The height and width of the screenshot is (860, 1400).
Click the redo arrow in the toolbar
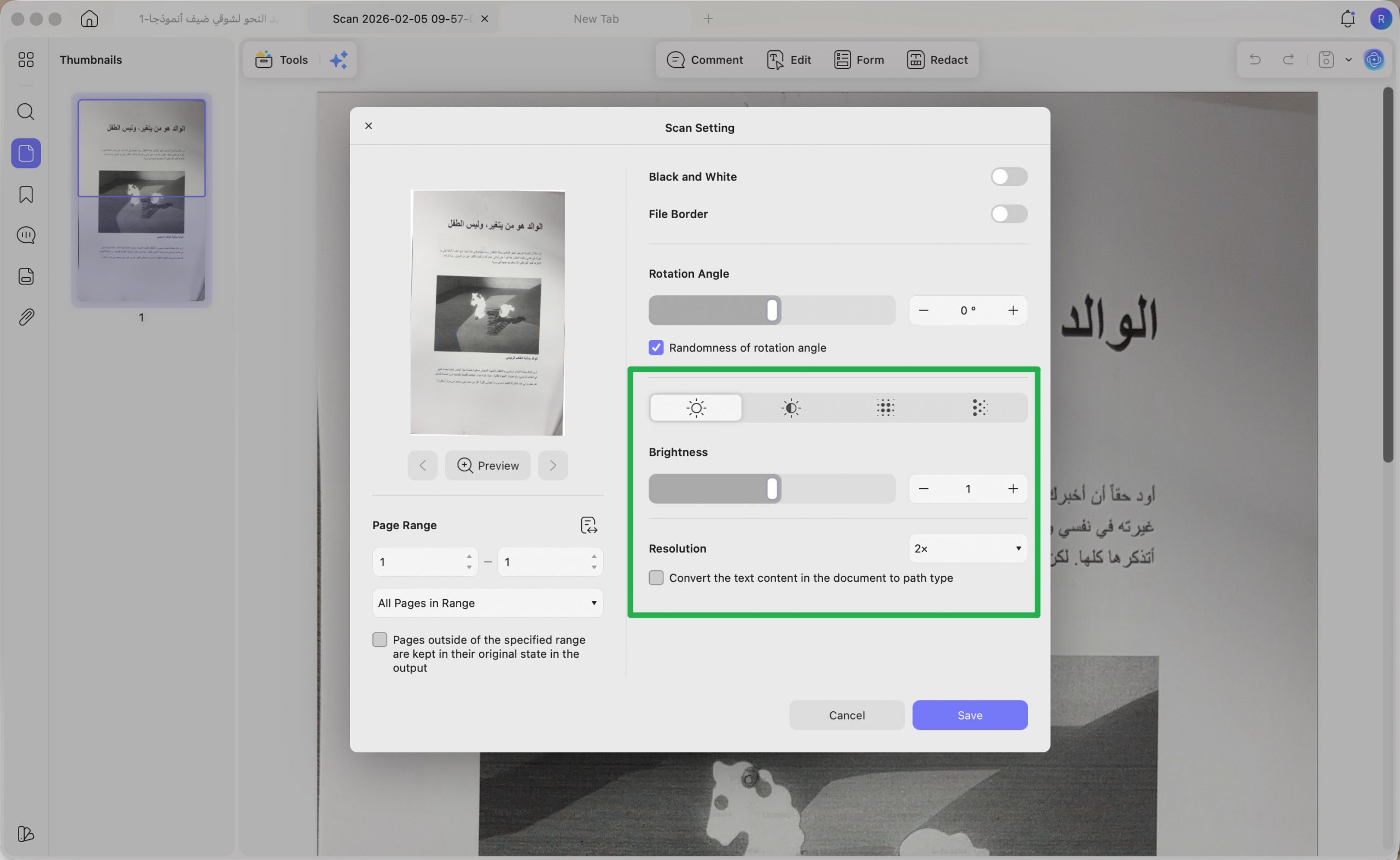1288,60
